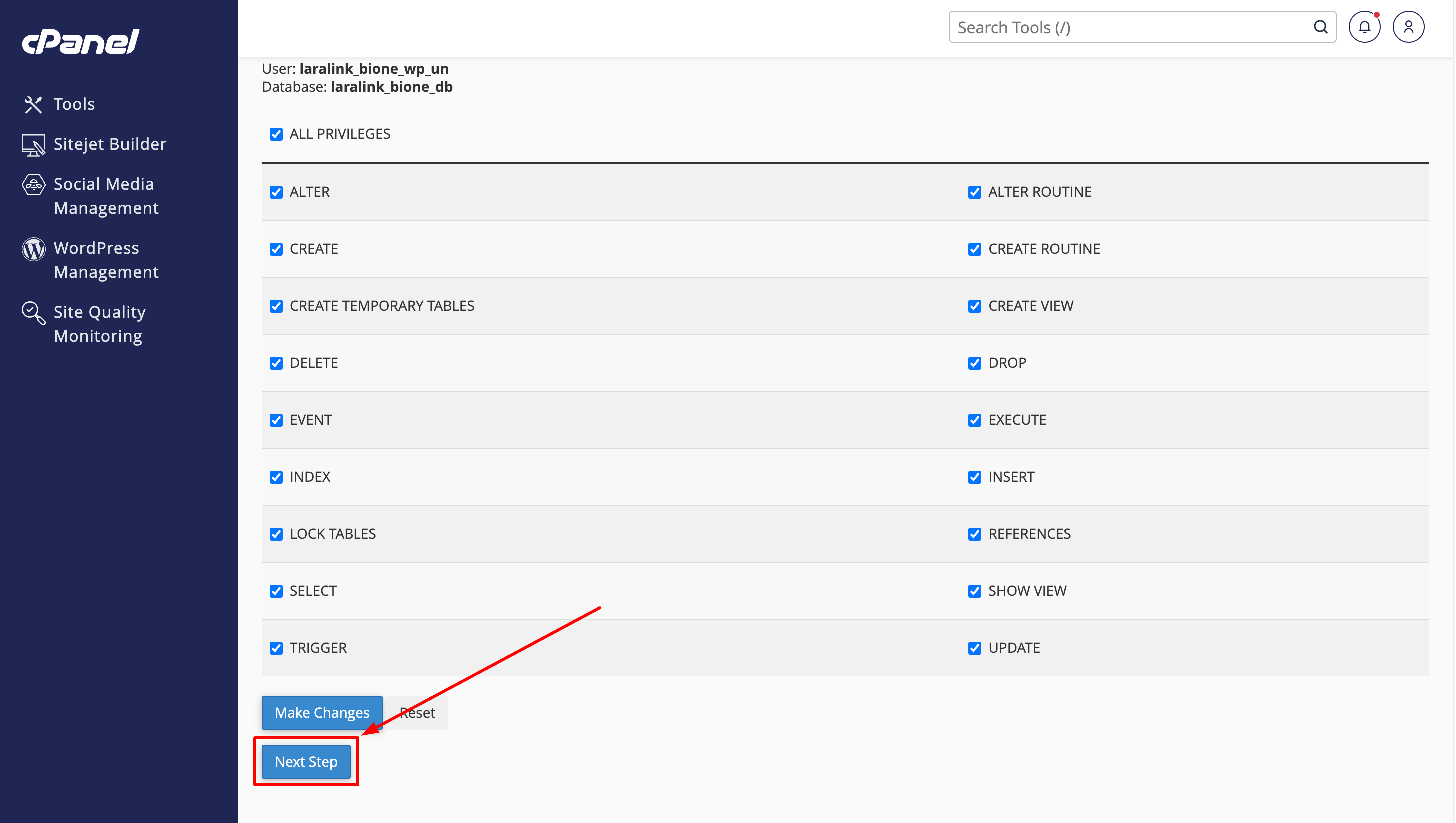Toggle the ALTER ROUTINE checkbox
Screen dimensions: 1456x823
coord(975,192)
